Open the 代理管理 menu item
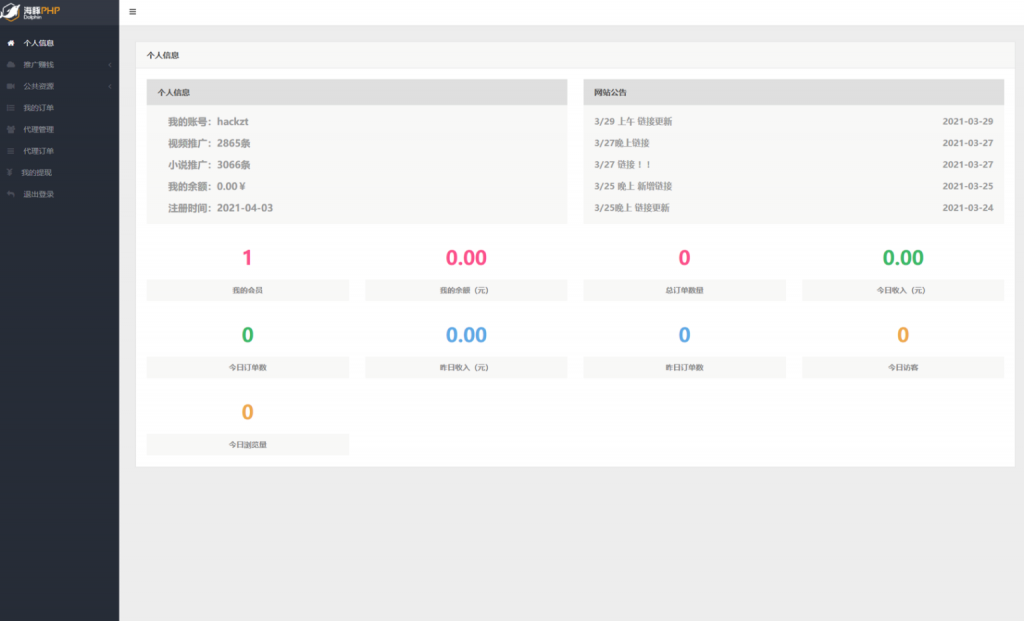 [39, 129]
